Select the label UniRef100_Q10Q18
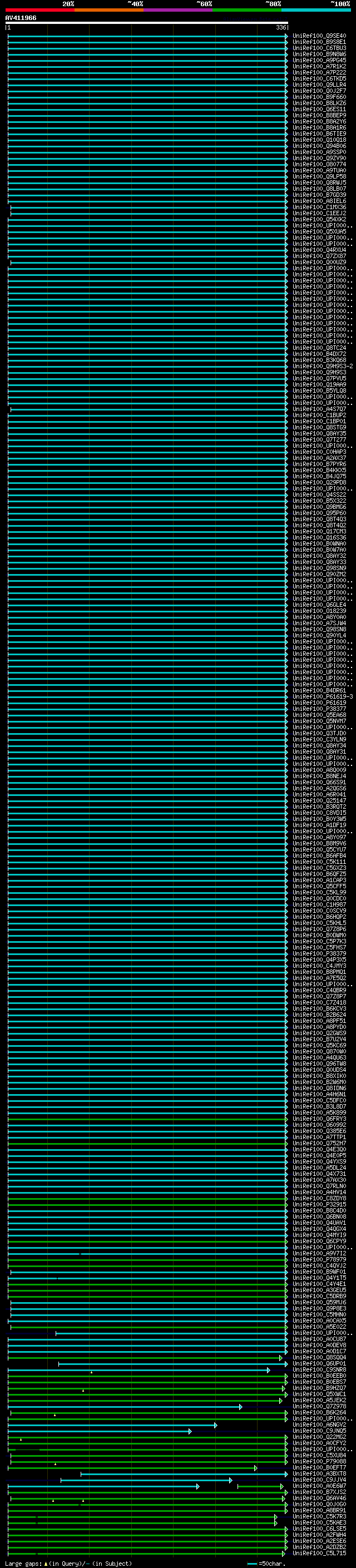 [x=319, y=140]
